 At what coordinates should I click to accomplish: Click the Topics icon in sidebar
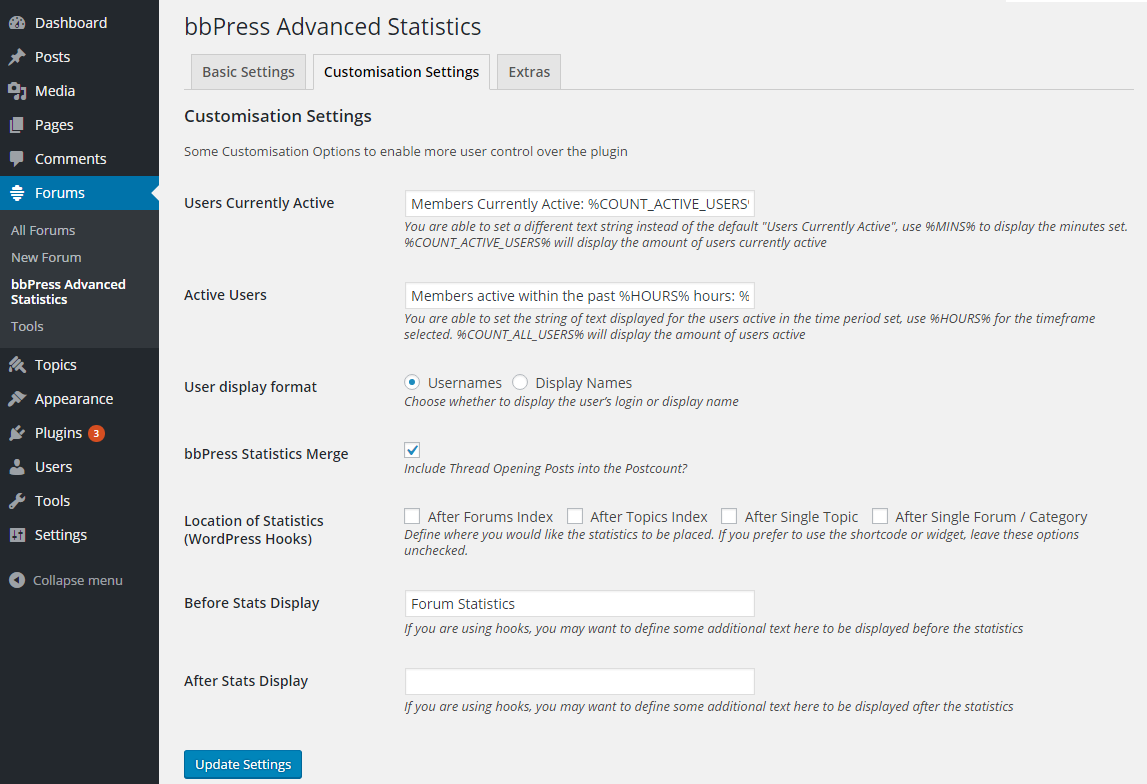click(17, 365)
